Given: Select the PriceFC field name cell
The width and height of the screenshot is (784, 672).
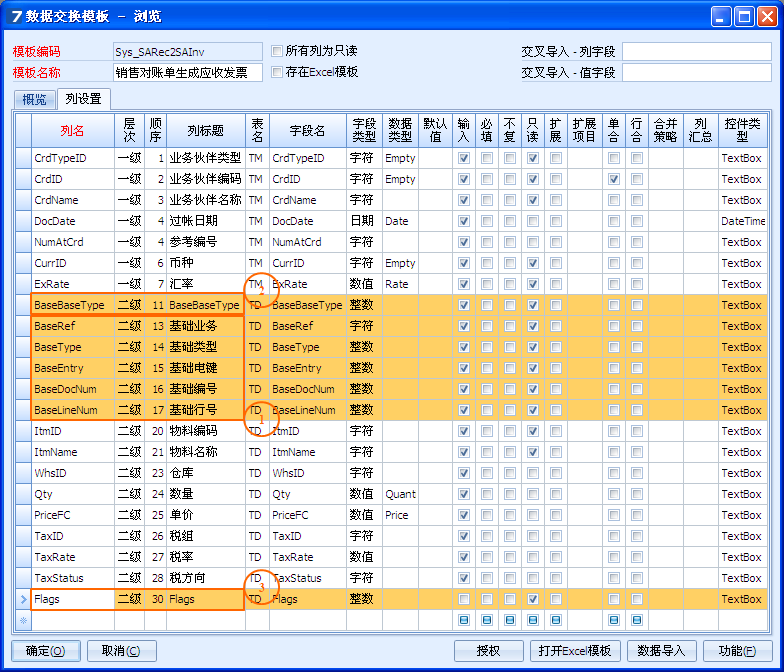Looking at the screenshot, I should [x=308, y=515].
